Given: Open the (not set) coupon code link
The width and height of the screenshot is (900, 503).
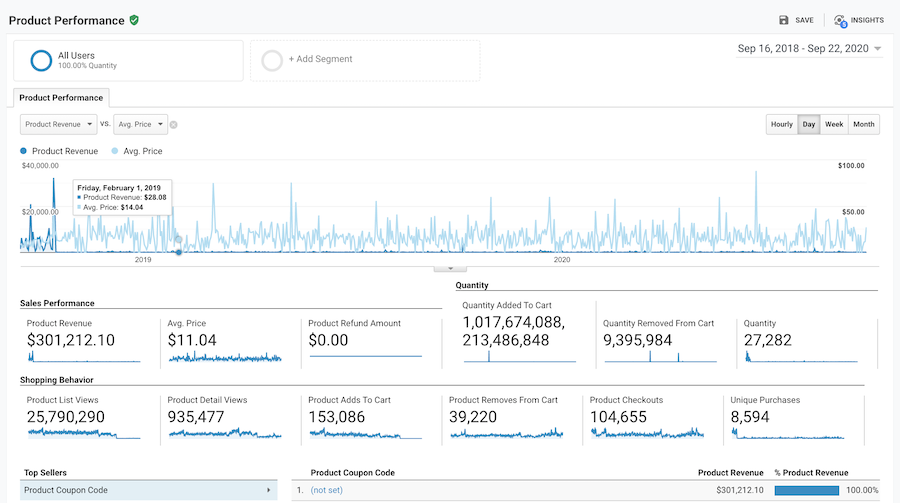Looking at the screenshot, I should pos(327,490).
